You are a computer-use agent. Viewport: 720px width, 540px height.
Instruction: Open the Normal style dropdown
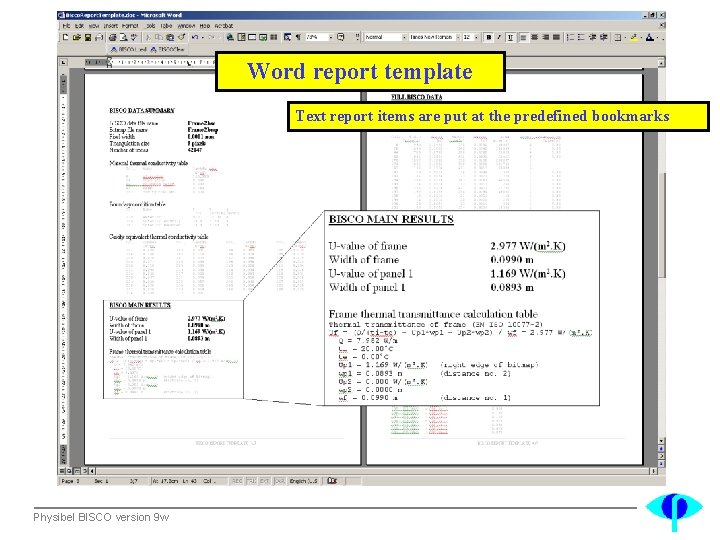tap(404, 37)
